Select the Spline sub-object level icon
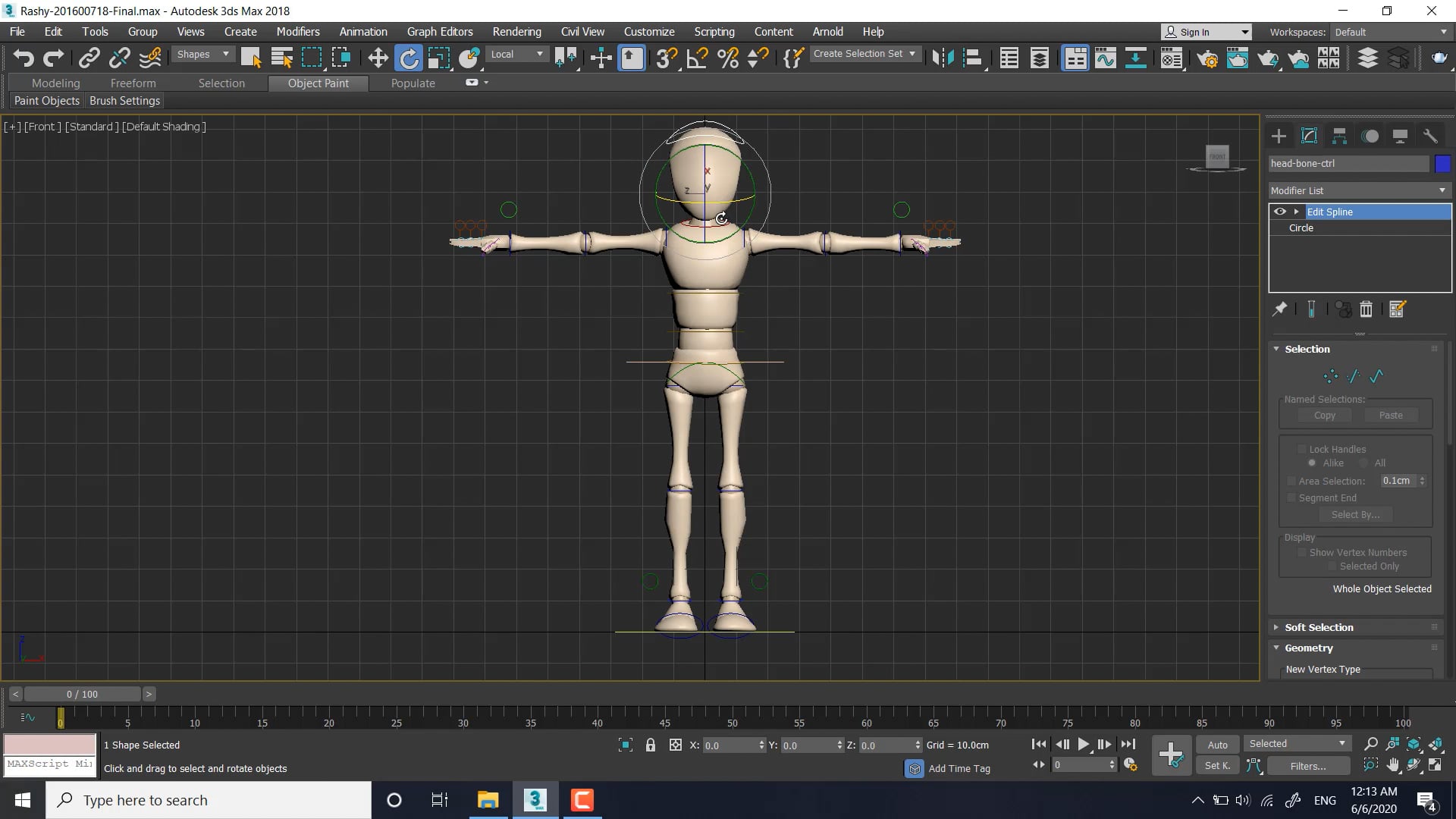 click(1376, 376)
